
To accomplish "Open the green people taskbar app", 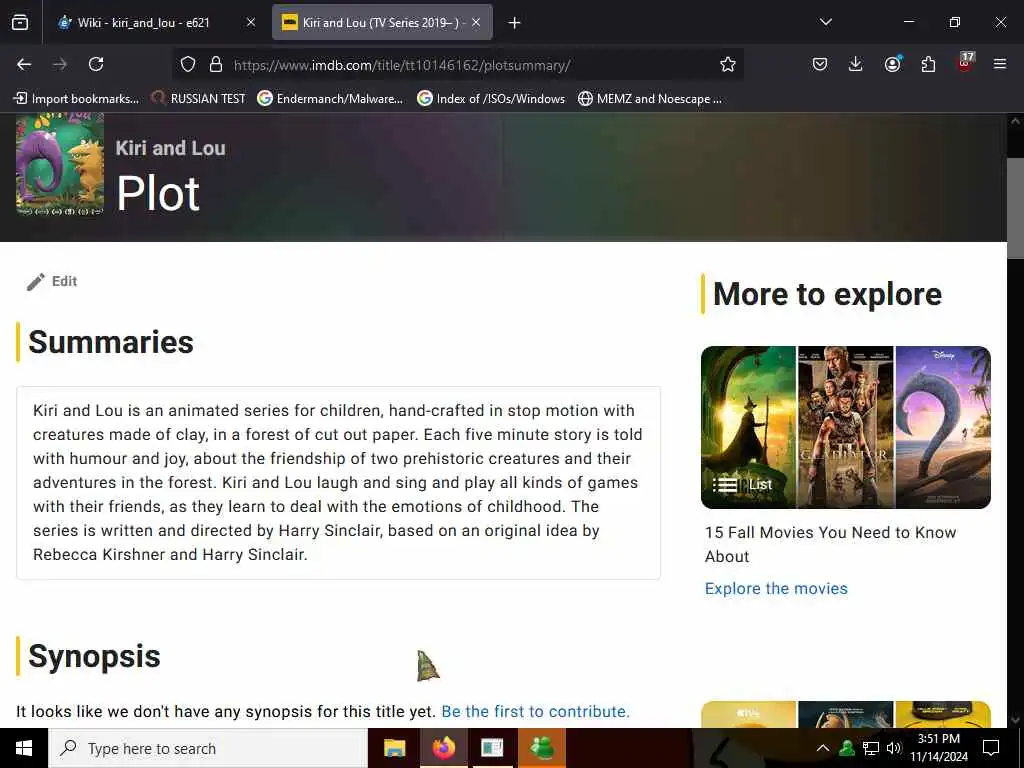I will 542,748.
